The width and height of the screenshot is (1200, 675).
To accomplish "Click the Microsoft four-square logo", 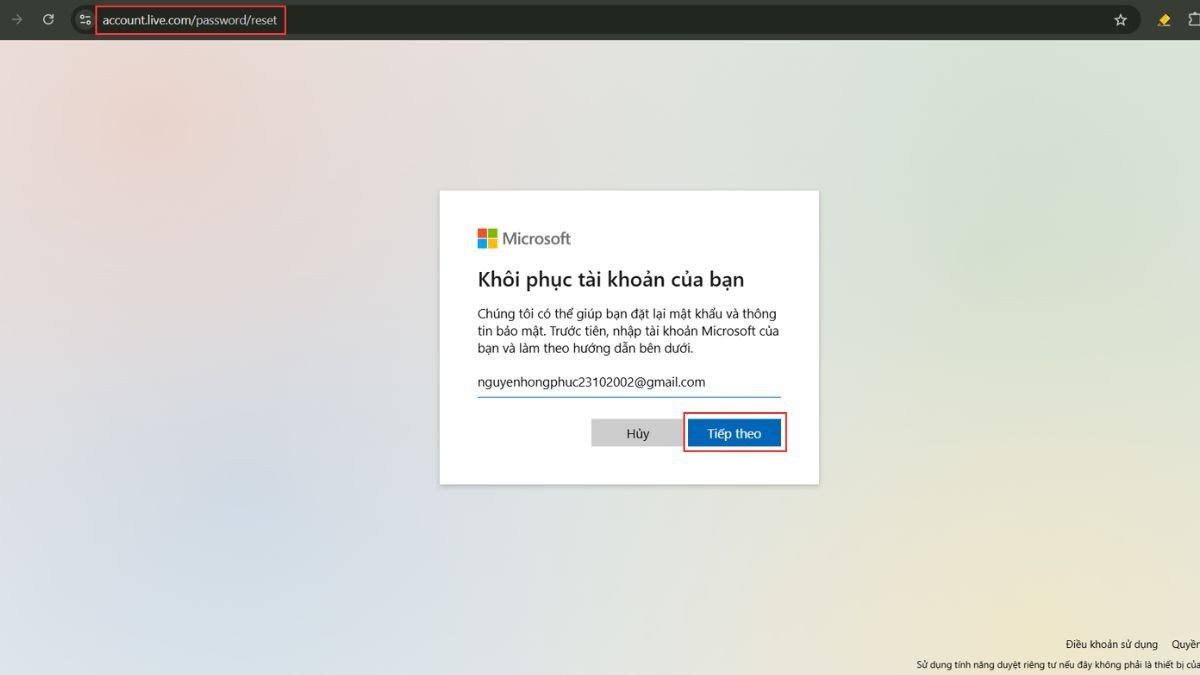I will [x=486, y=238].
